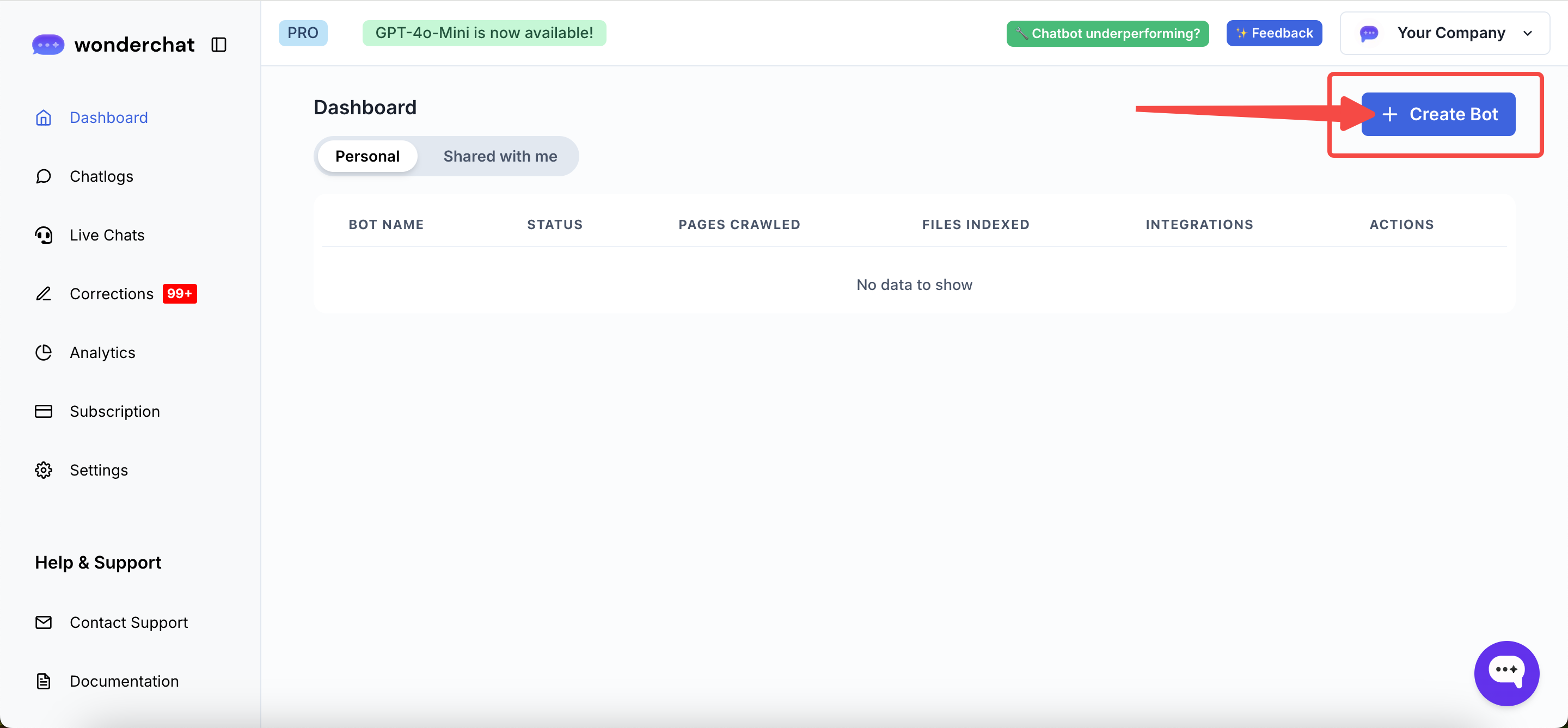Go to Dashboard in the sidebar
The height and width of the screenshot is (728, 1568).
[108, 118]
